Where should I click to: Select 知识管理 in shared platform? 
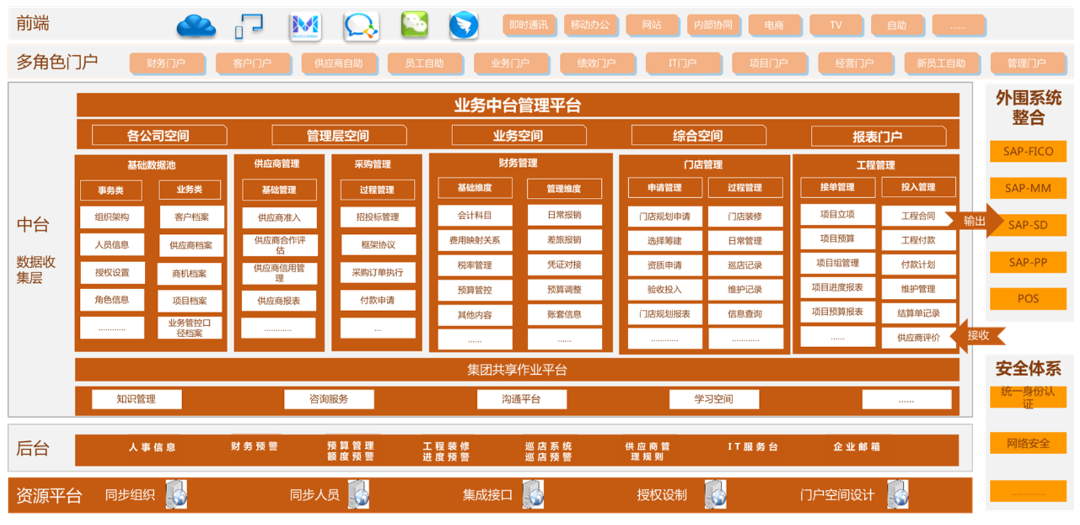tap(136, 400)
